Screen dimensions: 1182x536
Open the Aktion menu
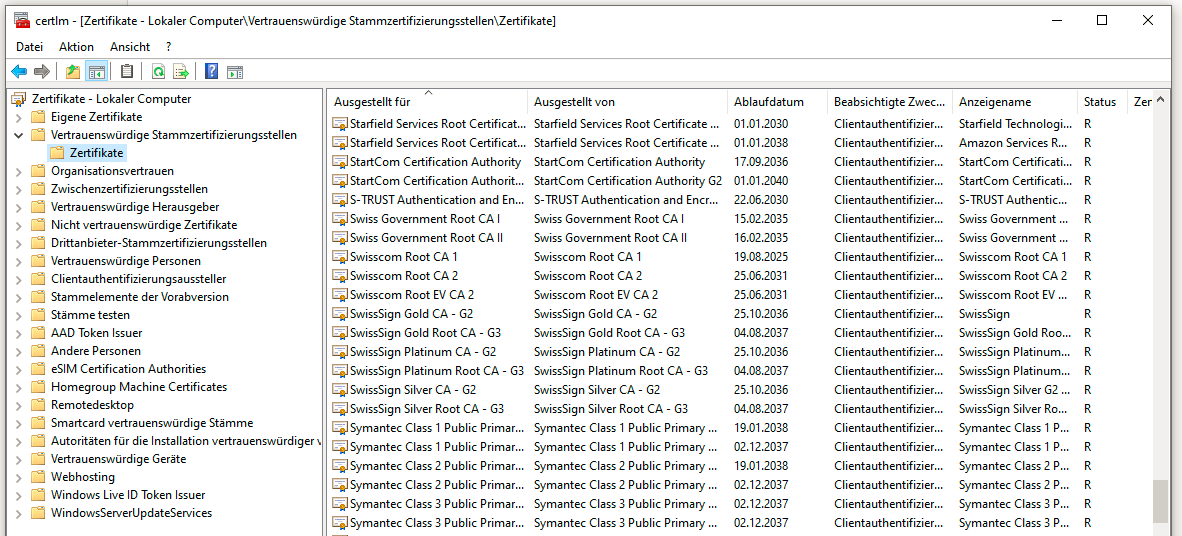point(76,46)
